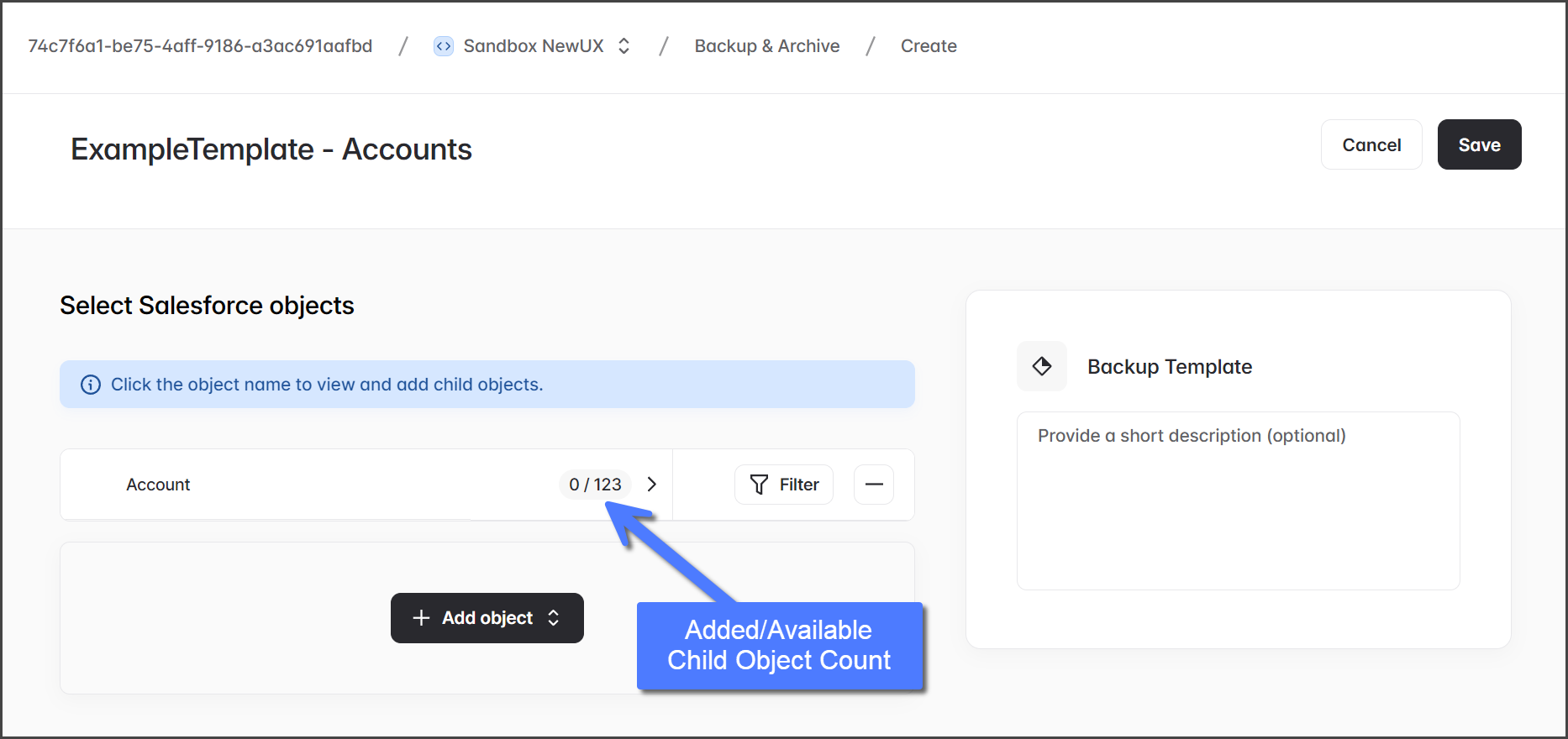The width and height of the screenshot is (1568, 739).
Task: Click the ExampleTemplate - Accounts title
Action: pos(271,149)
